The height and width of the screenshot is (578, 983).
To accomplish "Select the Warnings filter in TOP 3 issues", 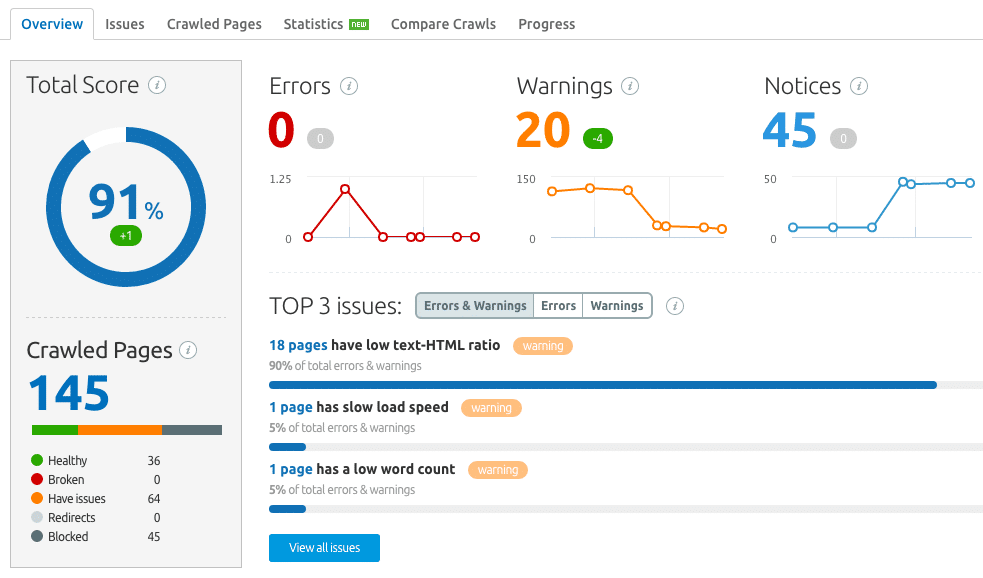I will click(x=617, y=306).
